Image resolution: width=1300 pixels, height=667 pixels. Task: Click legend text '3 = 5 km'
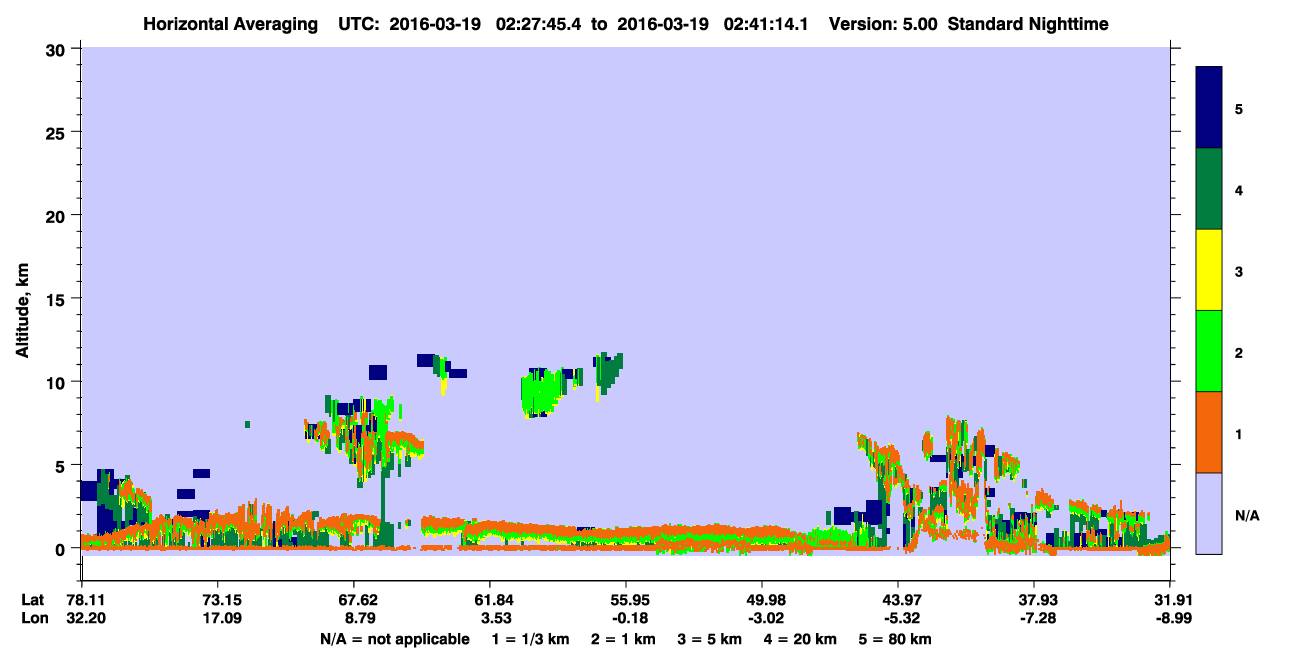tap(710, 639)
